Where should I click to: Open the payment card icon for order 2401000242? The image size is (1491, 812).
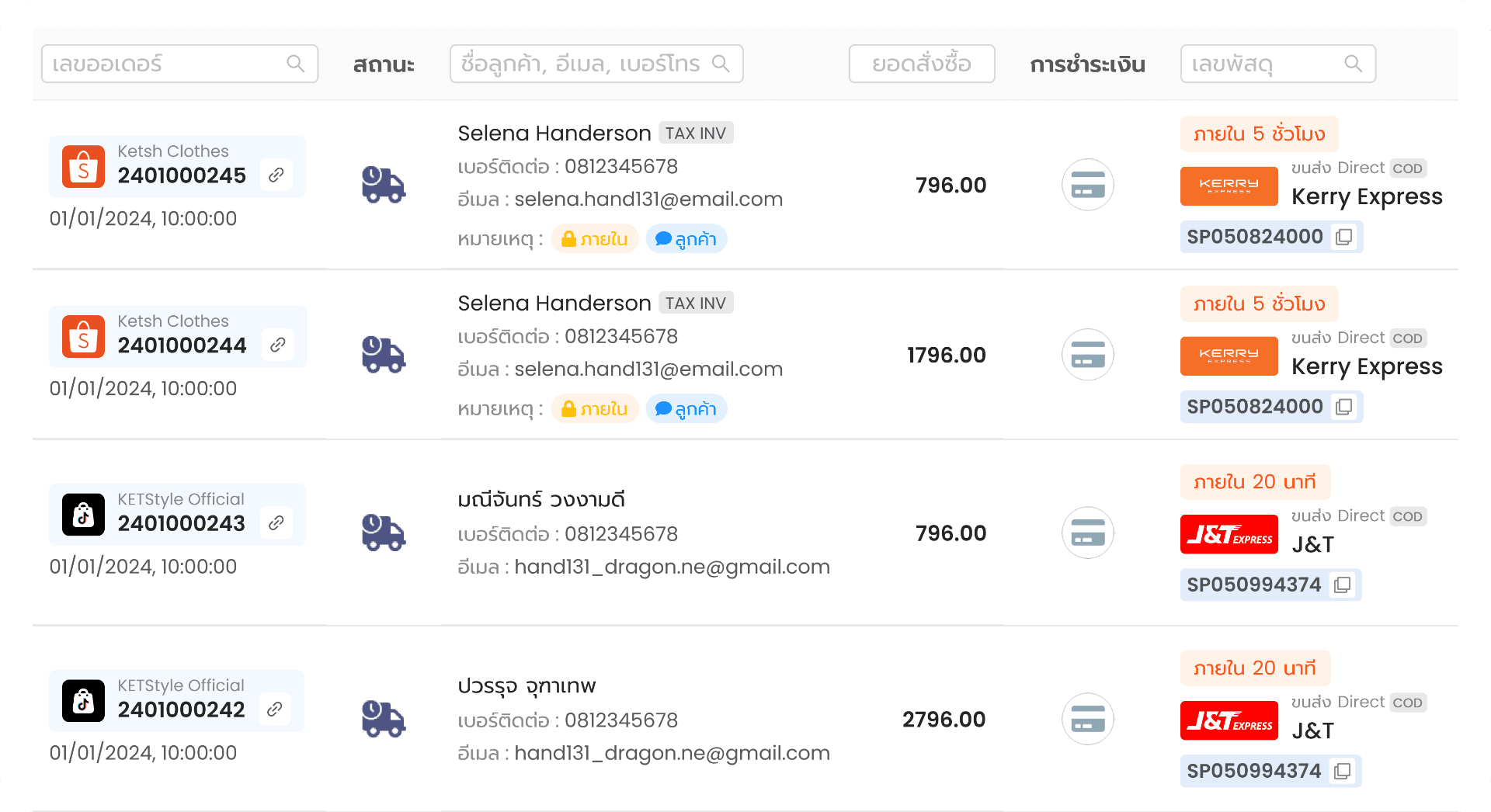click(x=1087, y=719)
